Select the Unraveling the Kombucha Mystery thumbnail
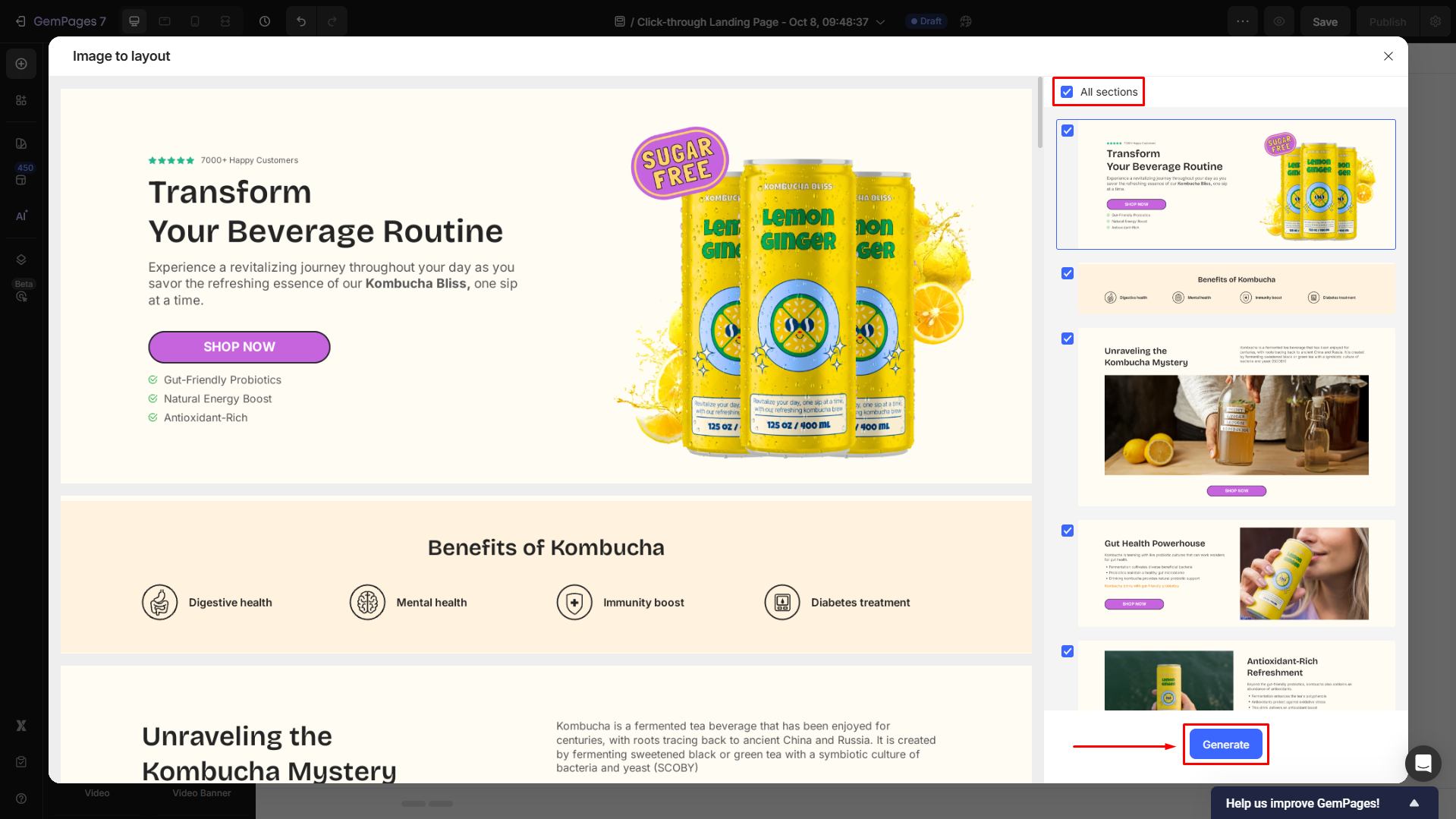The image size is (1456, 819). coord(1236,417)
